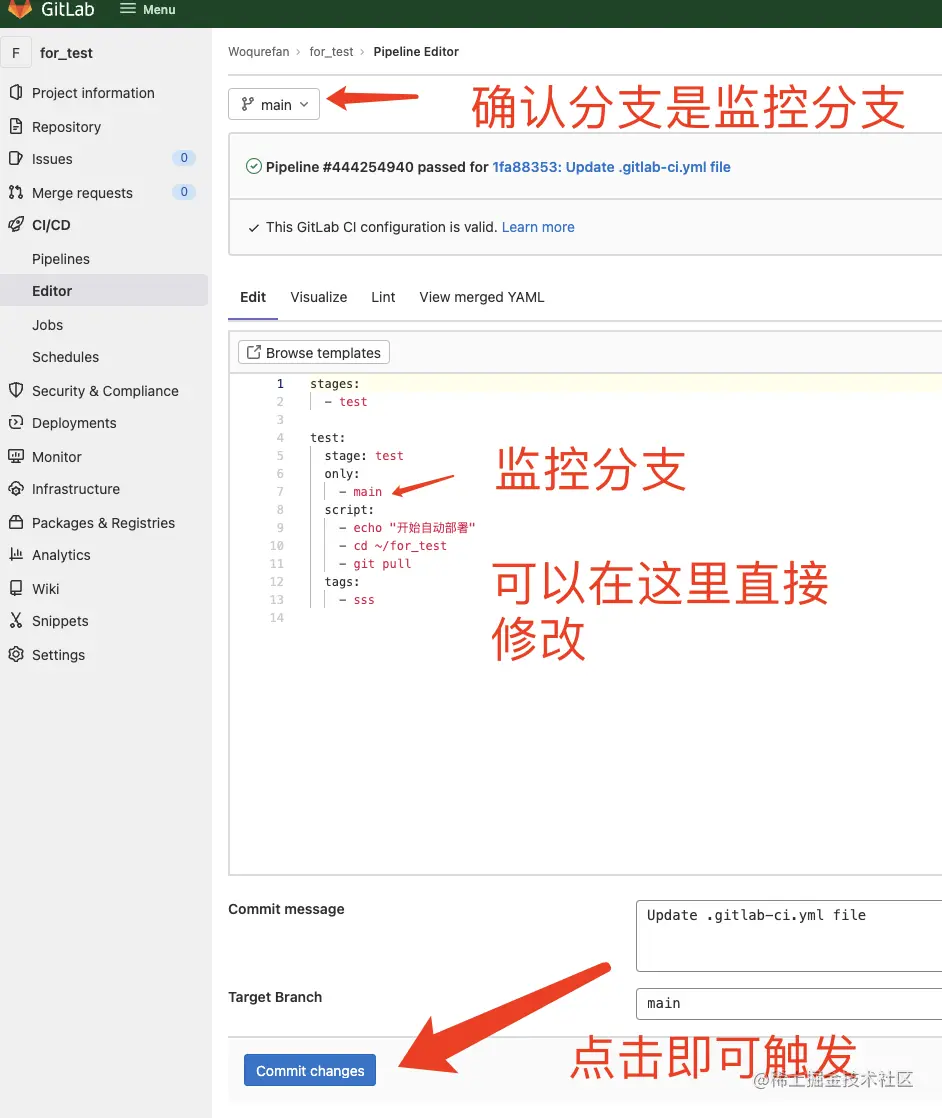Open the Learn more link
The width and height of the screenshot is (942, 1118).
pos(538,227)
